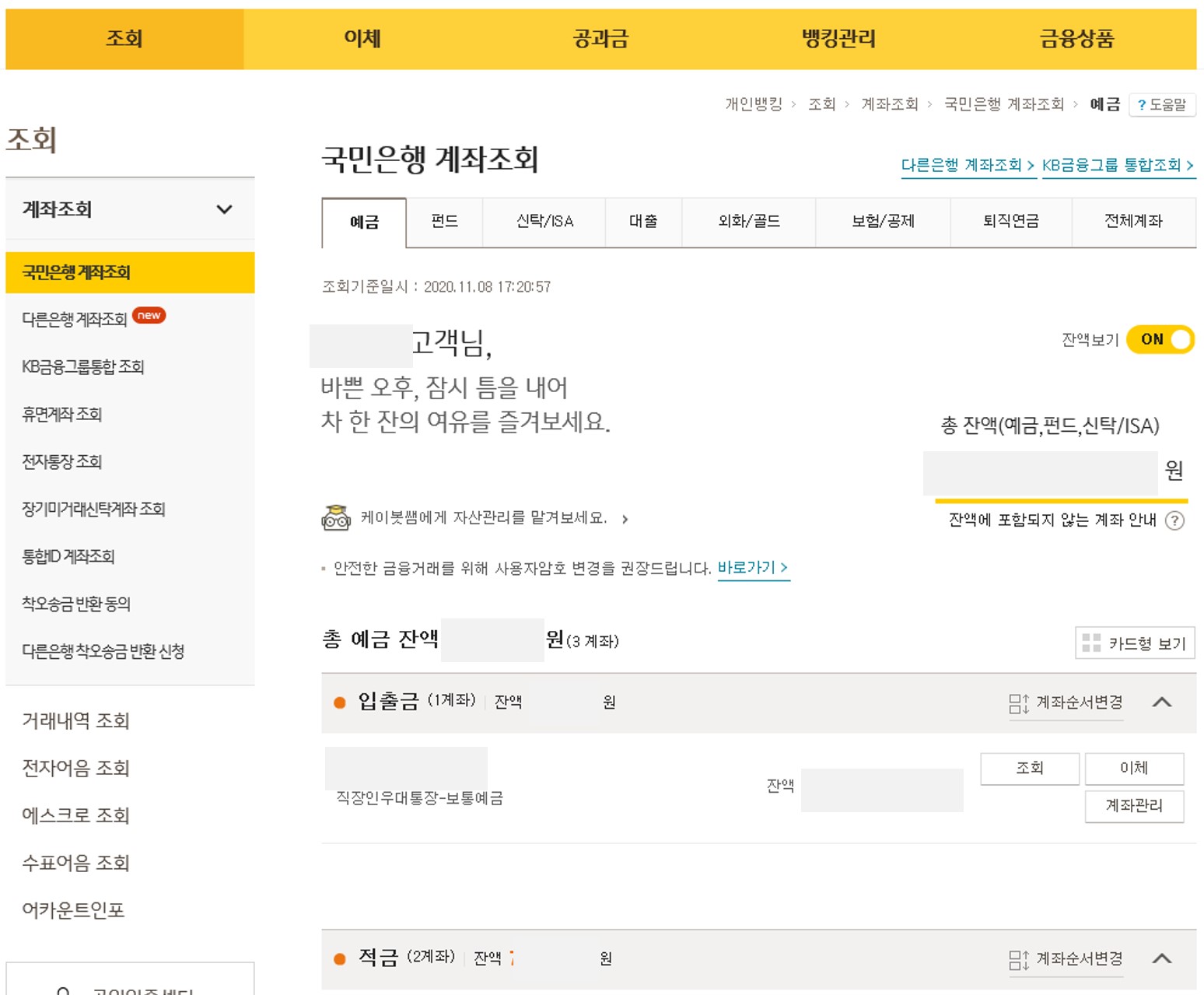1204x995 pixels.
Task: Switch to the 펀드 tab
Action: (444, 222)
